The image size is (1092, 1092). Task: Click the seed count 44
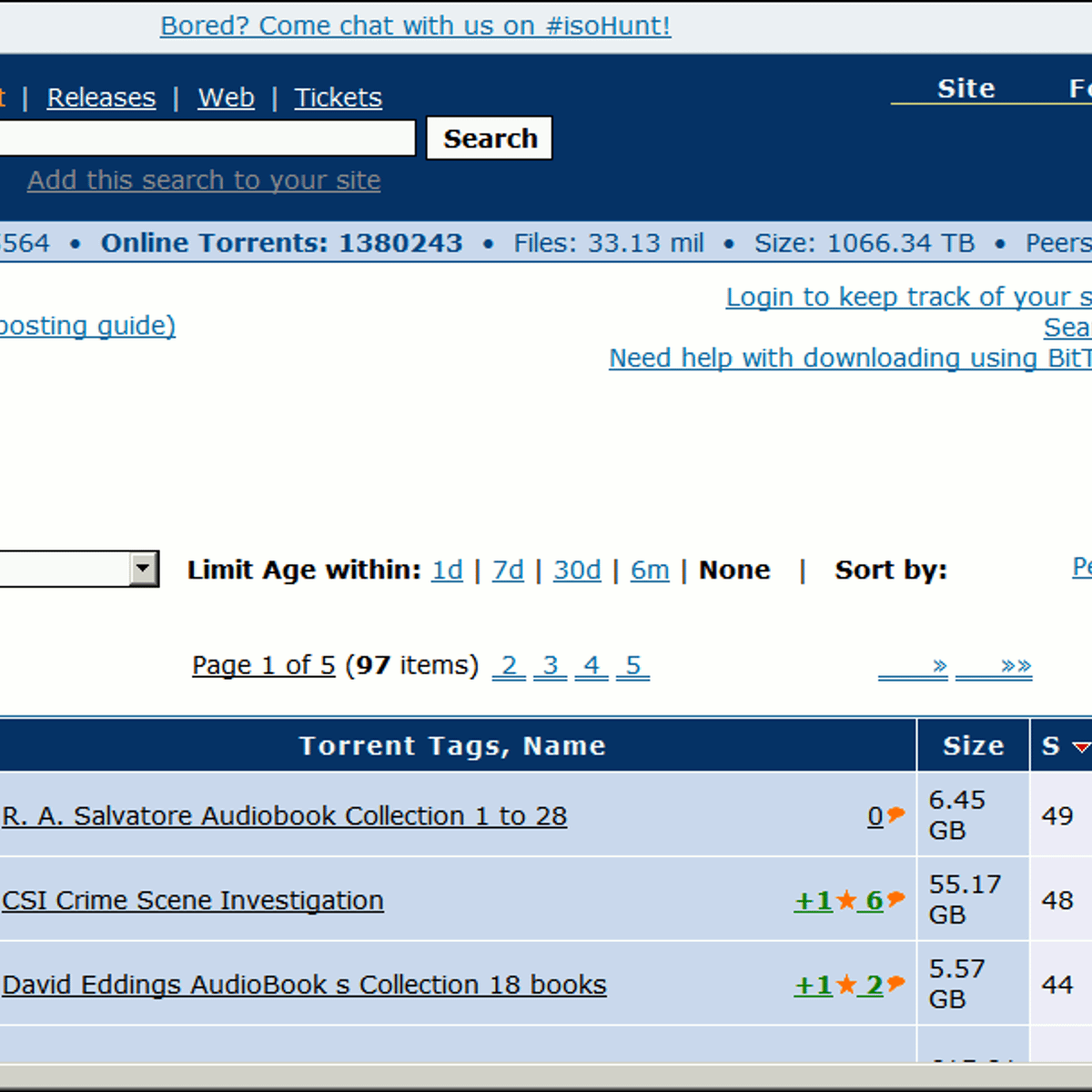(x=1057, y=986)
